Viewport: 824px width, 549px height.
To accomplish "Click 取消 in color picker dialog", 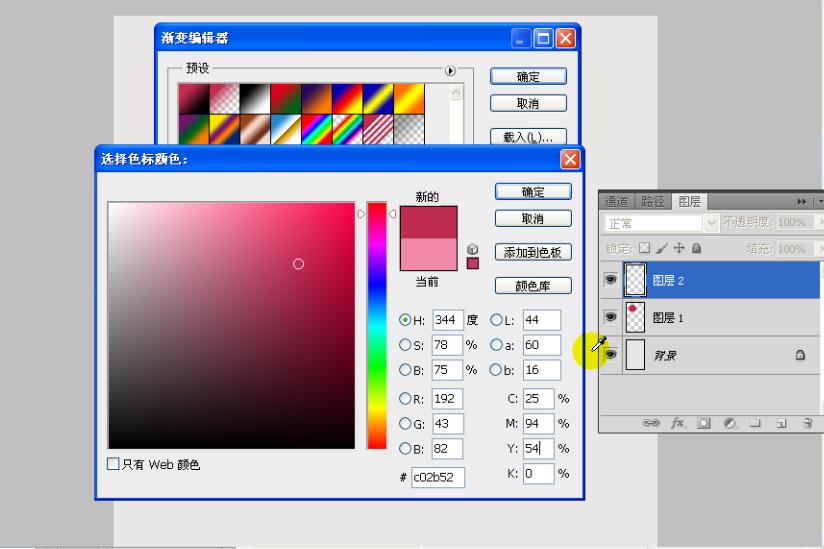I will [533, 219].
